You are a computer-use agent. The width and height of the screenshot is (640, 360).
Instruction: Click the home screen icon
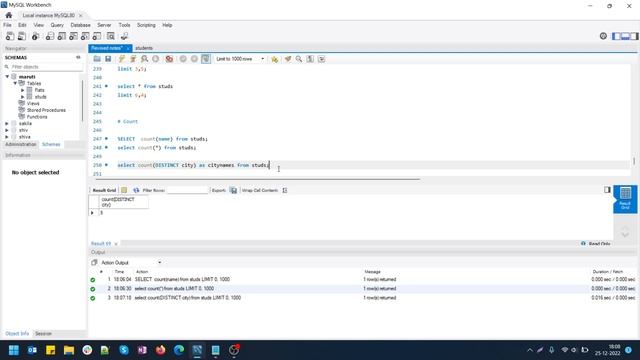pyautogui.click(x=9, y=15)
